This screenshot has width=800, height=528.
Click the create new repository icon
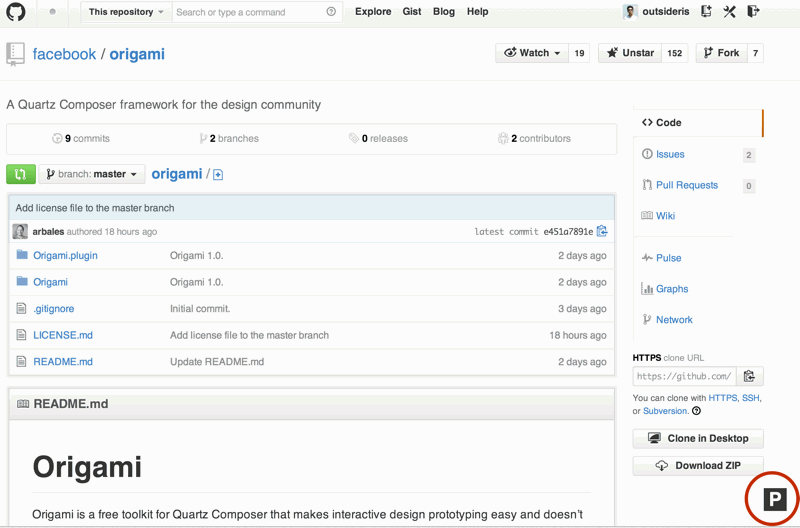pyautogui.click(x=706, y=11)
